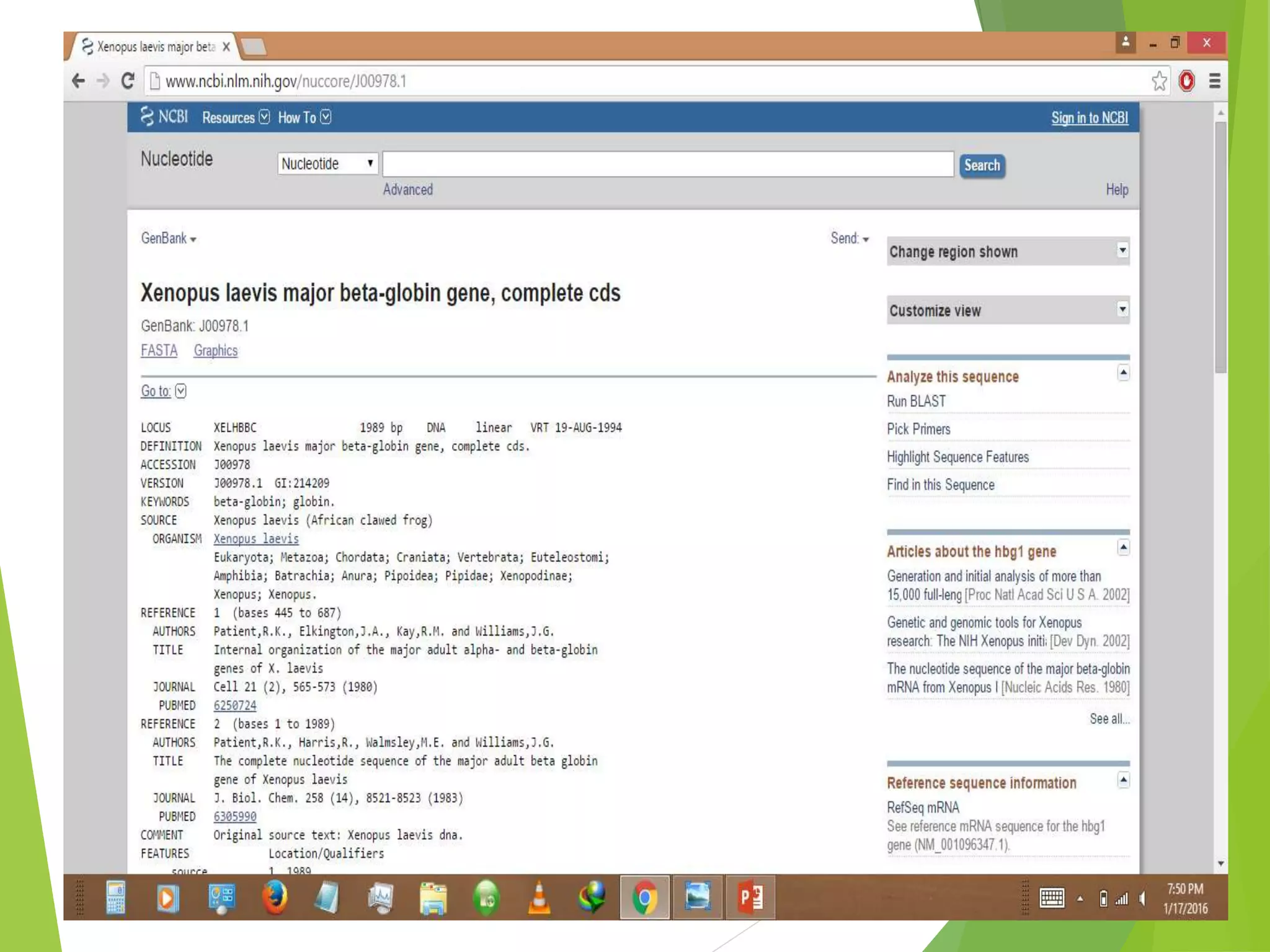
Task: Open the Nucleotide database dropdown
Action: coord(327,164)
